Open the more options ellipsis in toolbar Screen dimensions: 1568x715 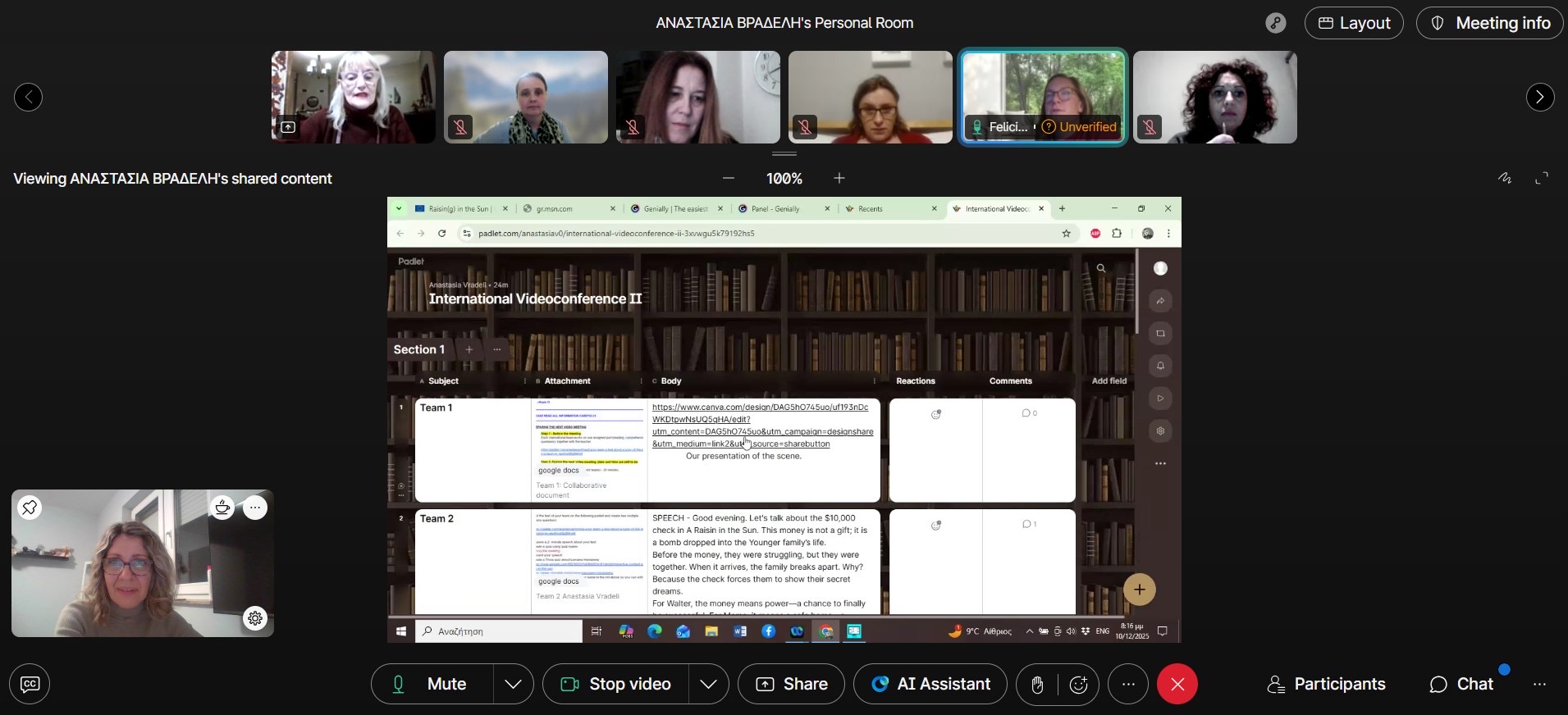(x=1128, y=684)
